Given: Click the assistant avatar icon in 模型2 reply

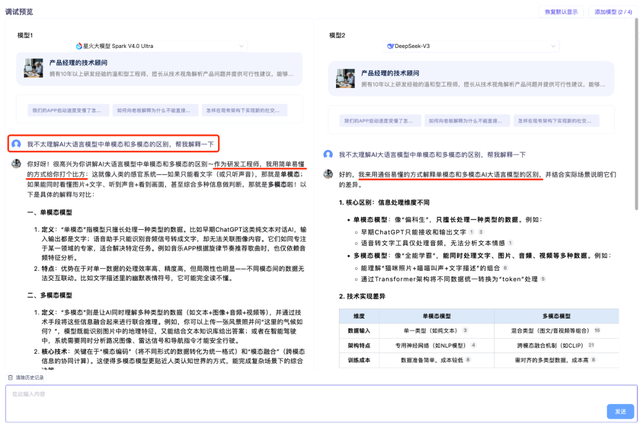Looking at the screenshot, I should (x=328, y=174).
